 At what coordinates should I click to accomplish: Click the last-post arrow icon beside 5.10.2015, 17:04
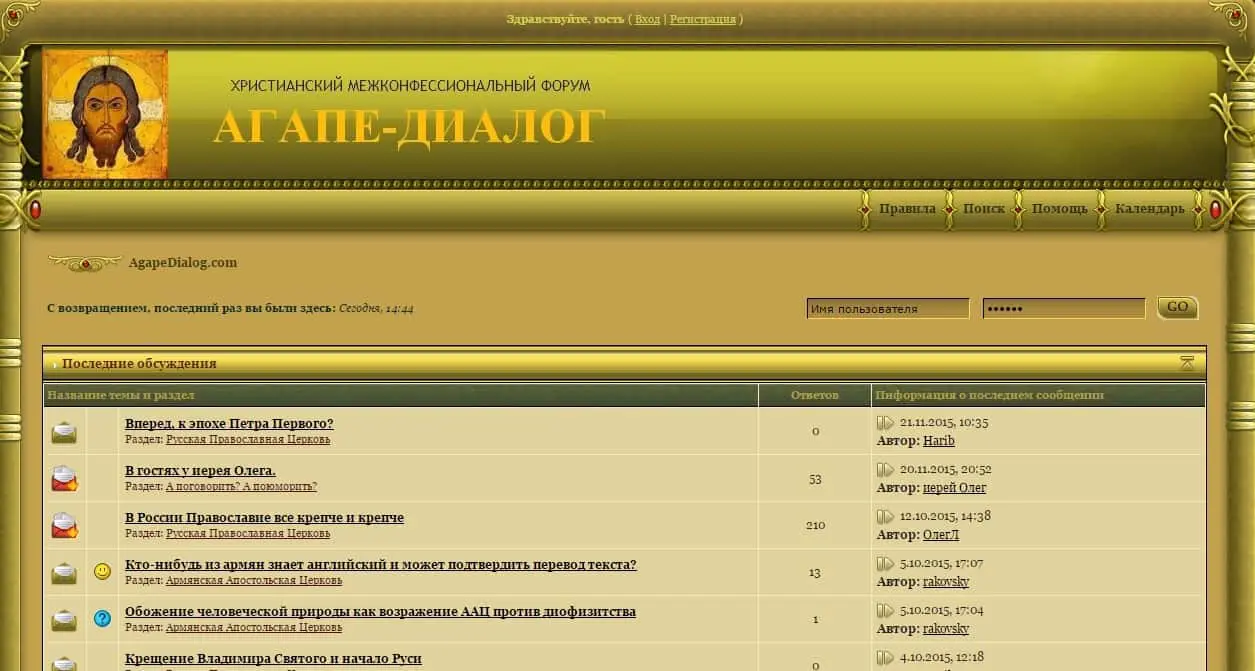pyautogui.click(x=885, y=611)
